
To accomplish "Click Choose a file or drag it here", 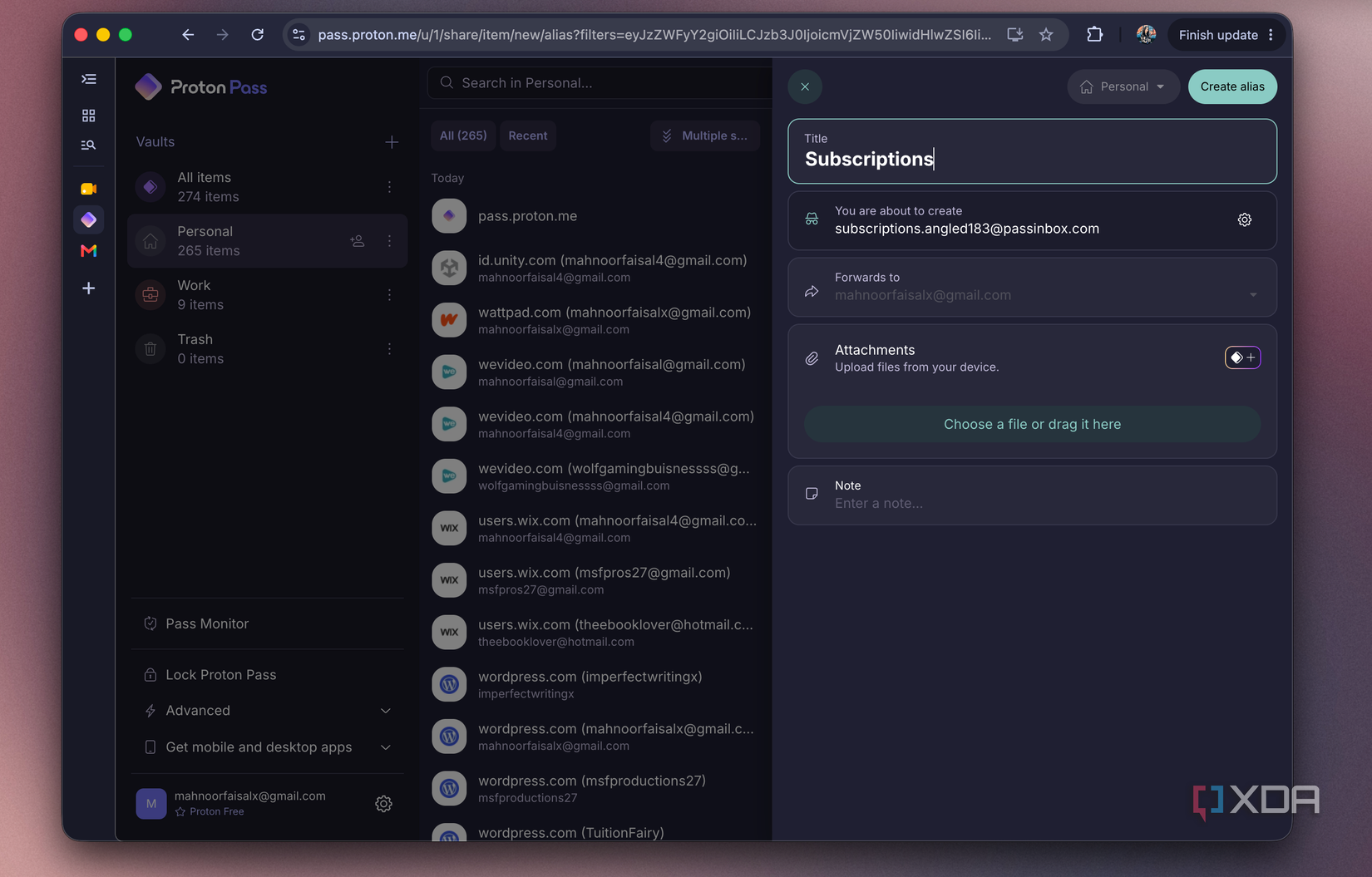I will [1032, 424].
